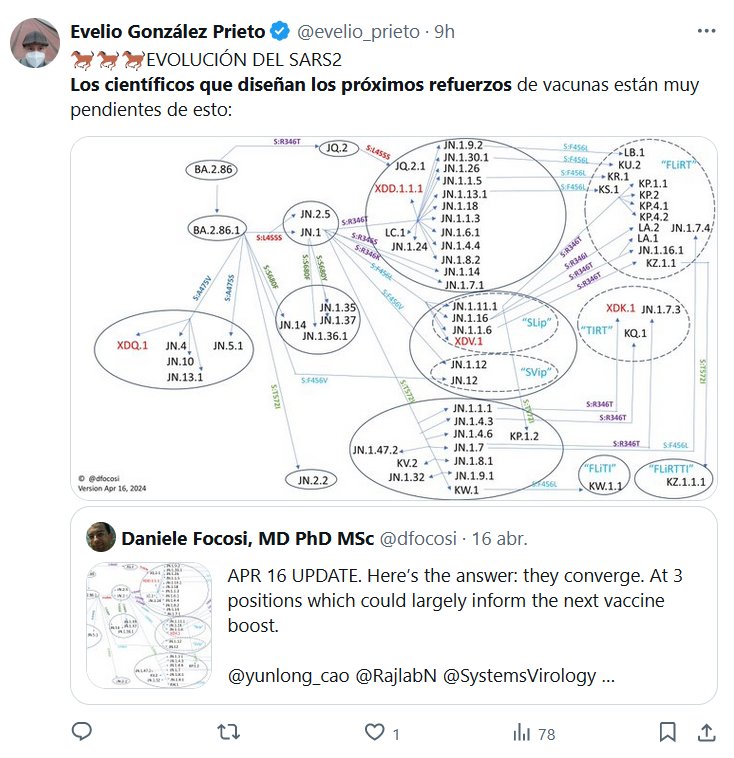The height and width of the screenshot is (758, 734).
Task: Open view analytics bar chart icon
Action: (x=521, y=732)
